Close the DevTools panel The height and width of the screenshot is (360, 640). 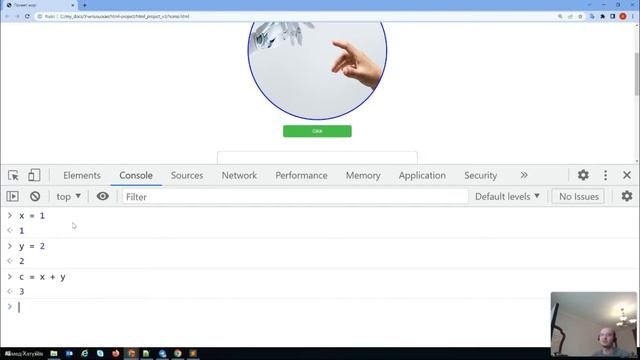627,175
